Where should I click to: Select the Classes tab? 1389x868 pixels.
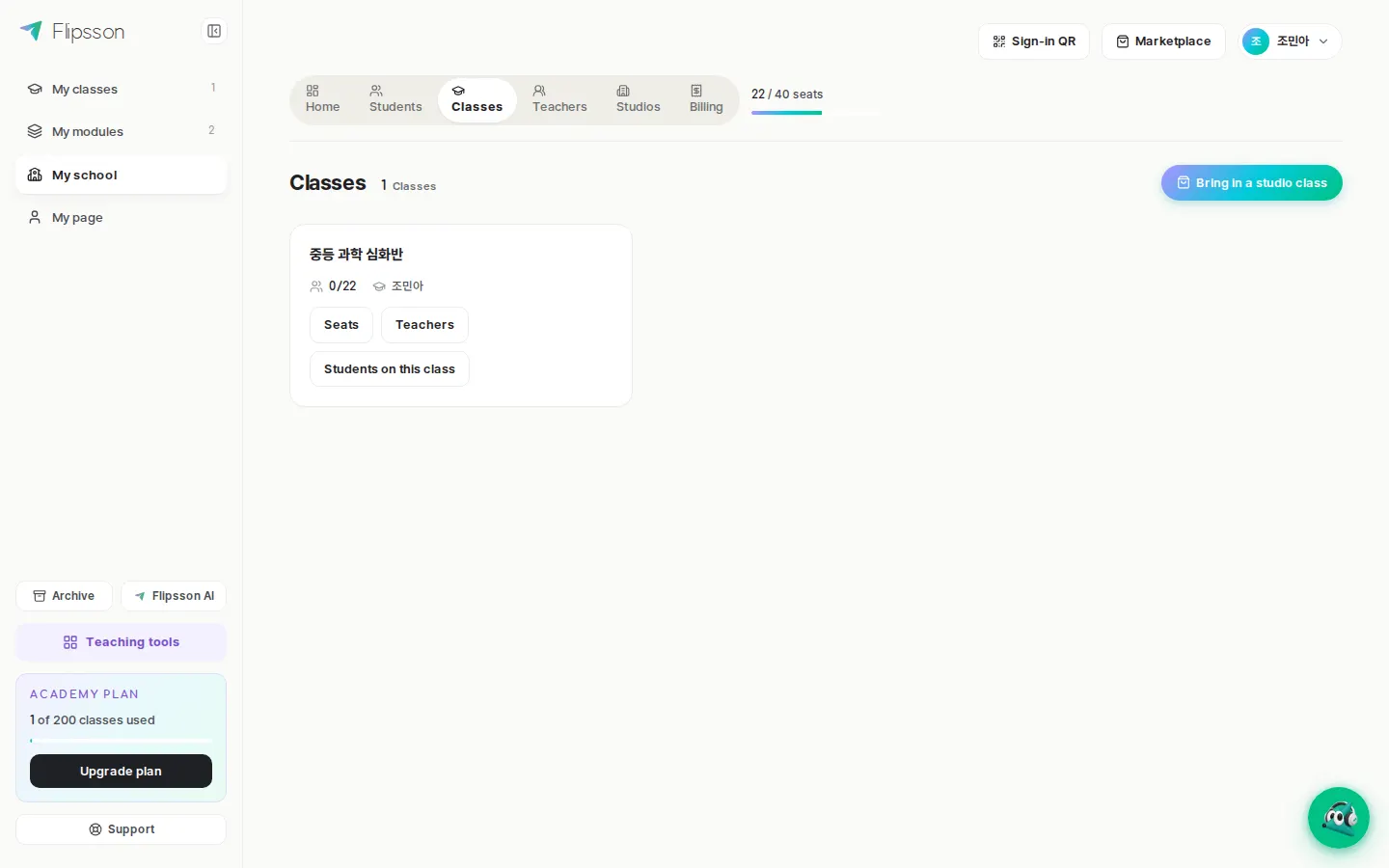click(x=477, y=99)
